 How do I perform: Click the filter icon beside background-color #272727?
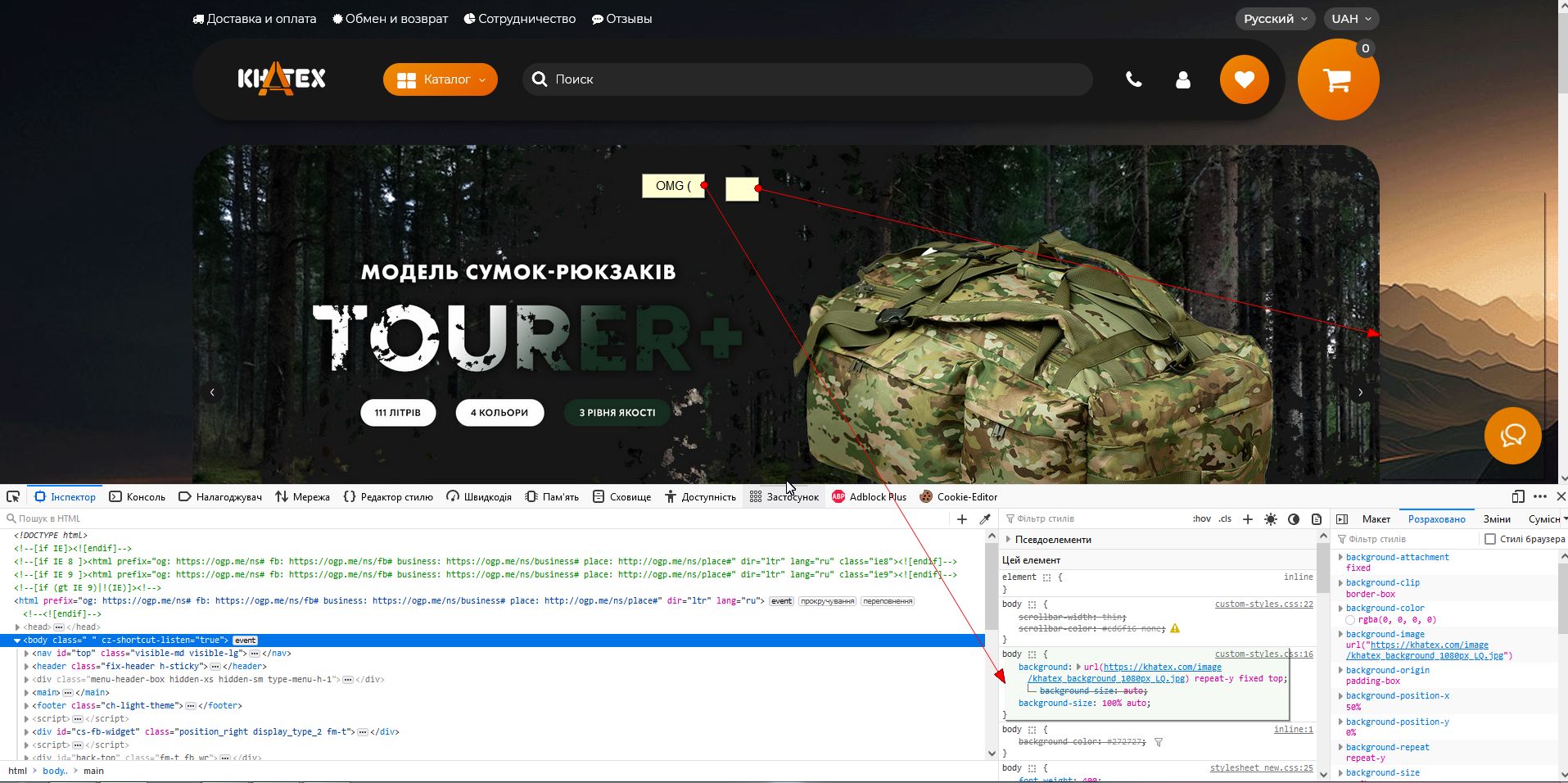click(x=1159, y=742)
